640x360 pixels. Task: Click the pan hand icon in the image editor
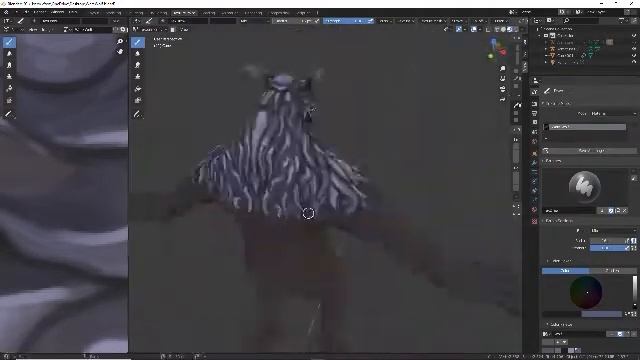120,51
